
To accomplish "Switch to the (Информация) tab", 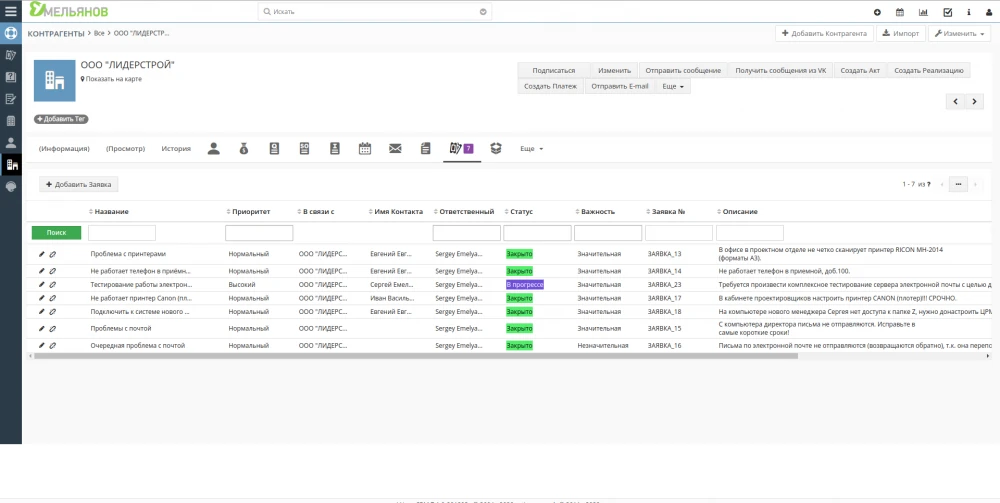I will point(64,149).
